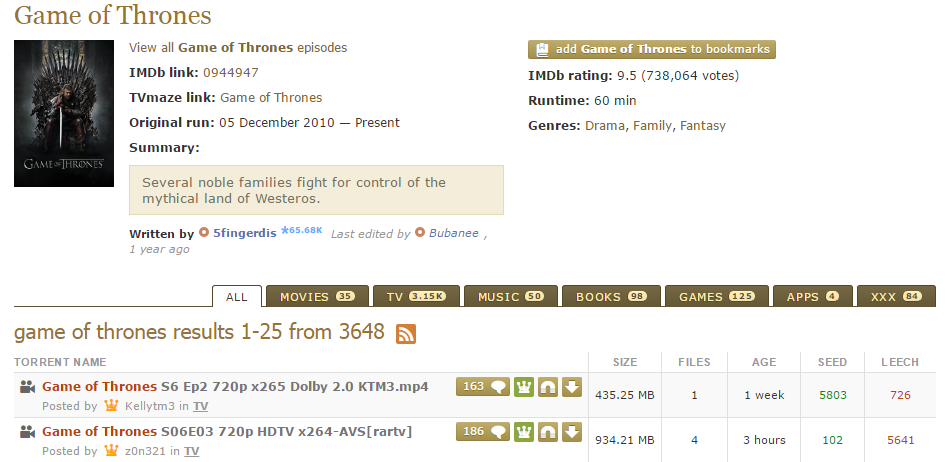Switch to the MUSIC tab
Viewport: 946px width, 462px height.
[x=510, y=297]
